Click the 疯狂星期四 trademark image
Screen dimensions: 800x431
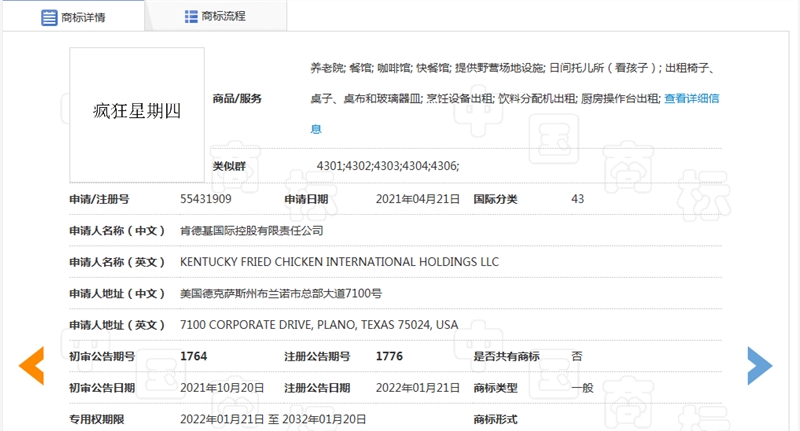pyautogui.click(x=137, y=115)
